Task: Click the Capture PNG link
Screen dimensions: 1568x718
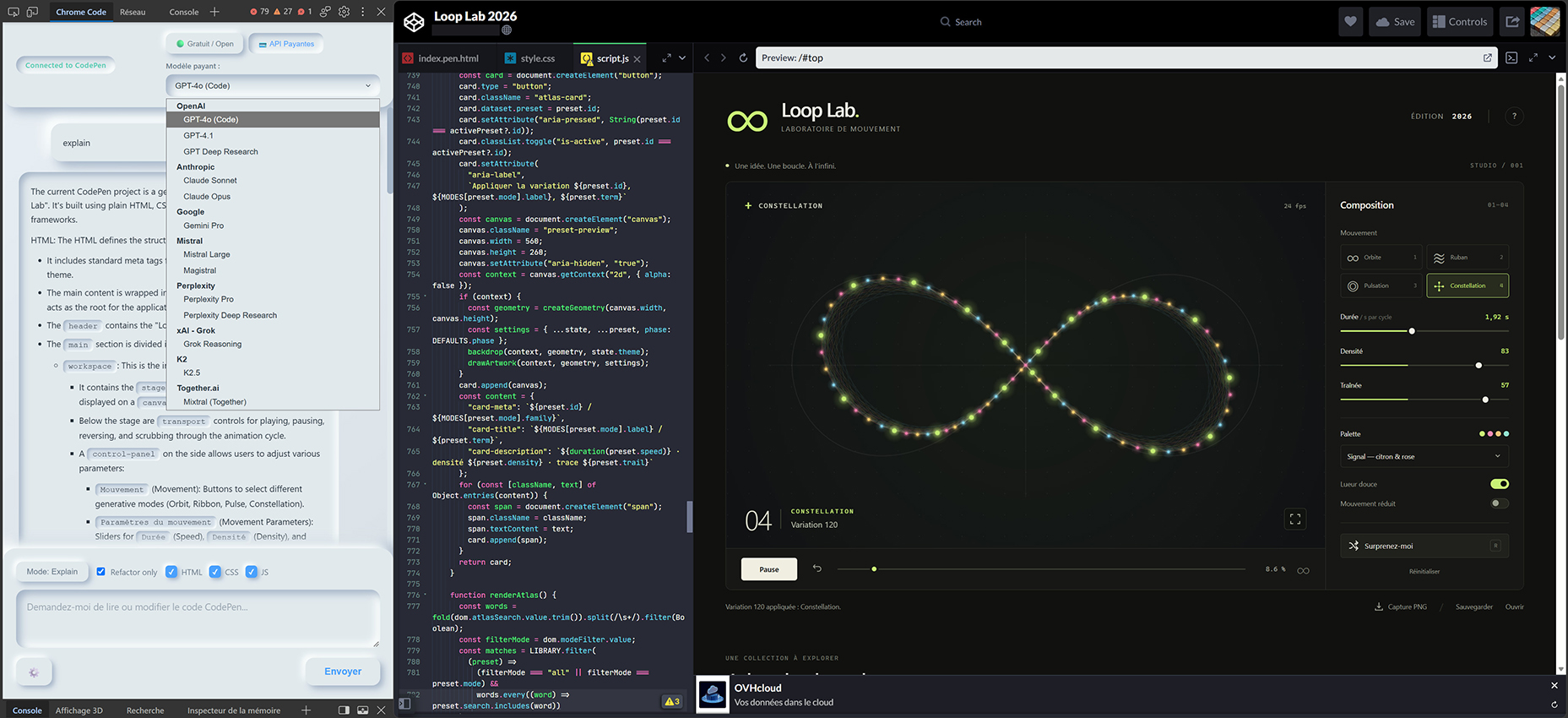Action: [1401, 606]
